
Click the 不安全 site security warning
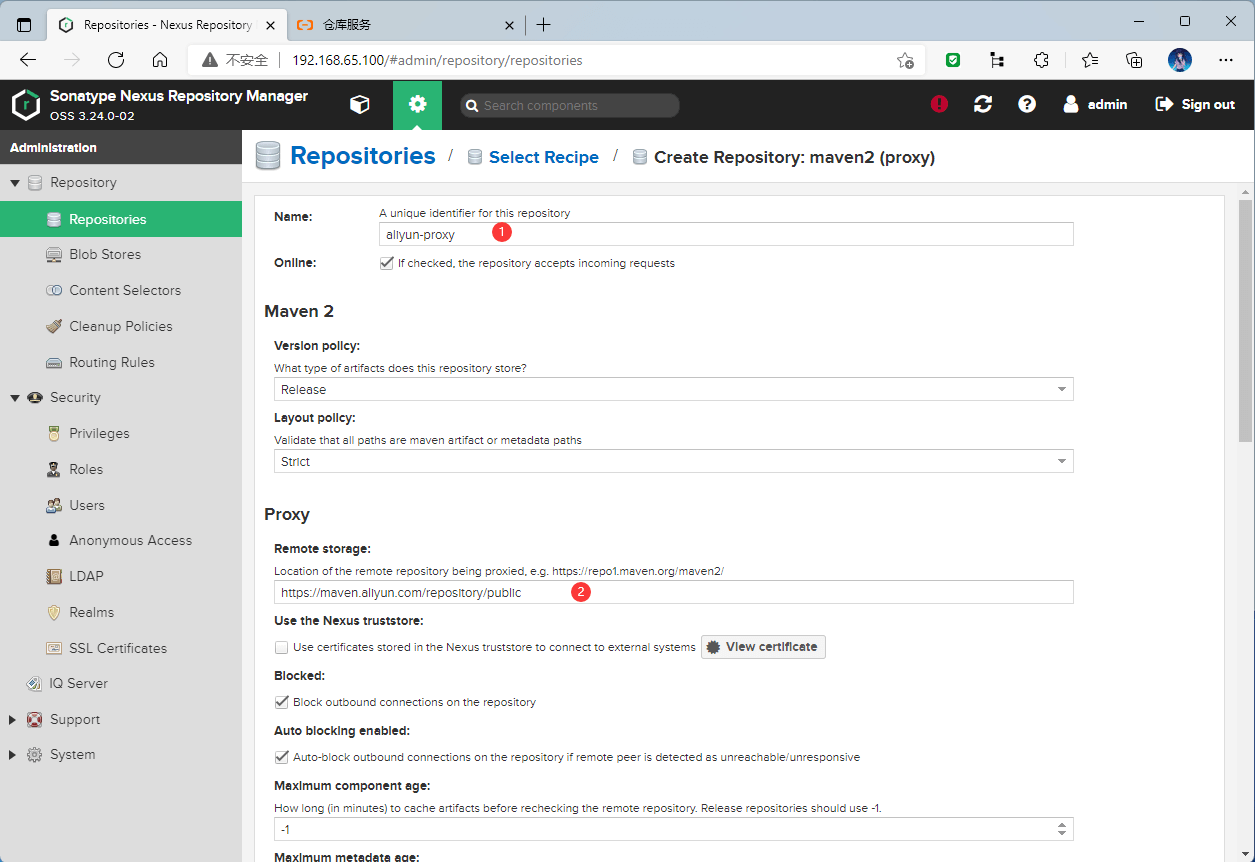235,60
